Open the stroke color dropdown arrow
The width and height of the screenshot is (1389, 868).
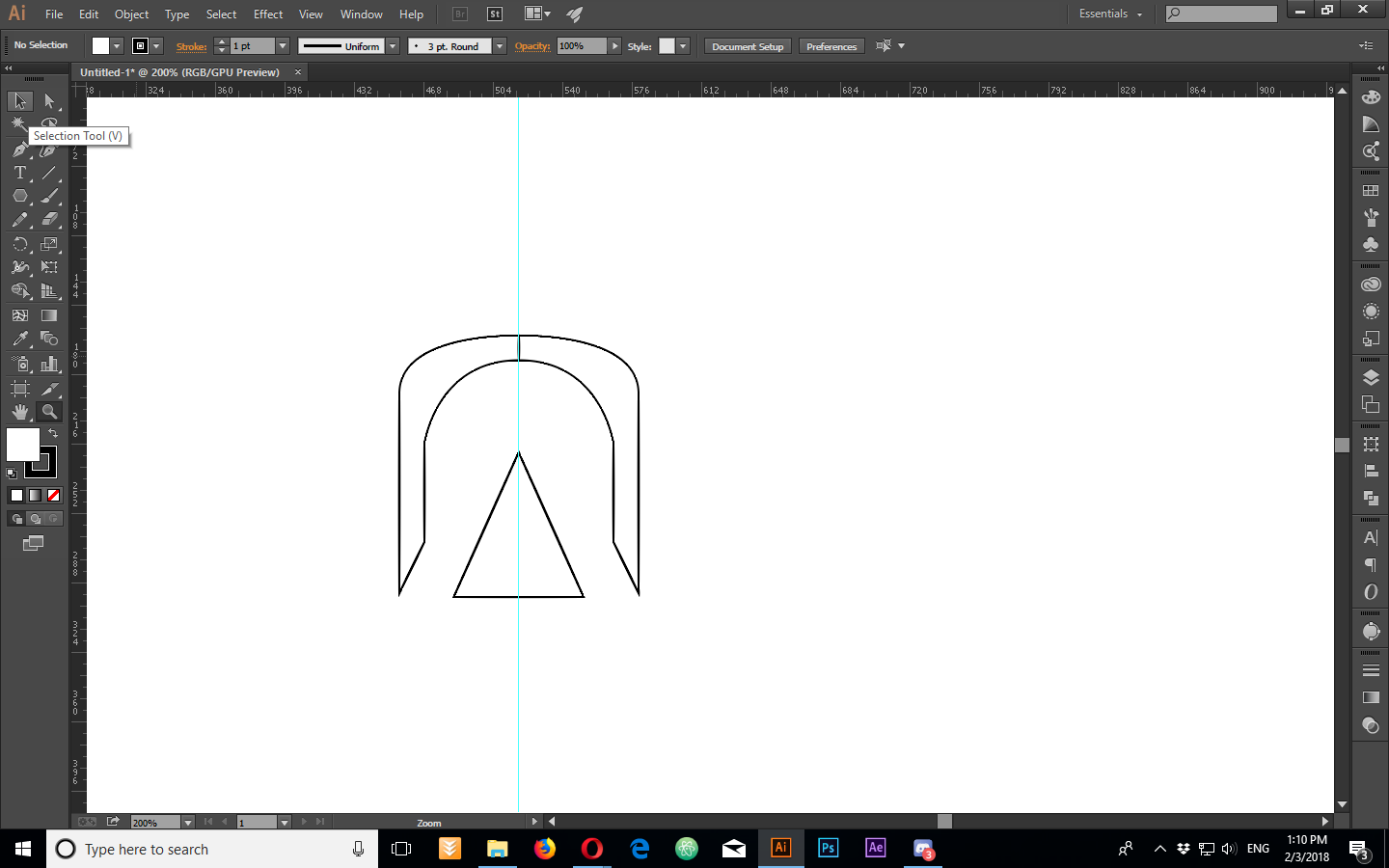156,46
